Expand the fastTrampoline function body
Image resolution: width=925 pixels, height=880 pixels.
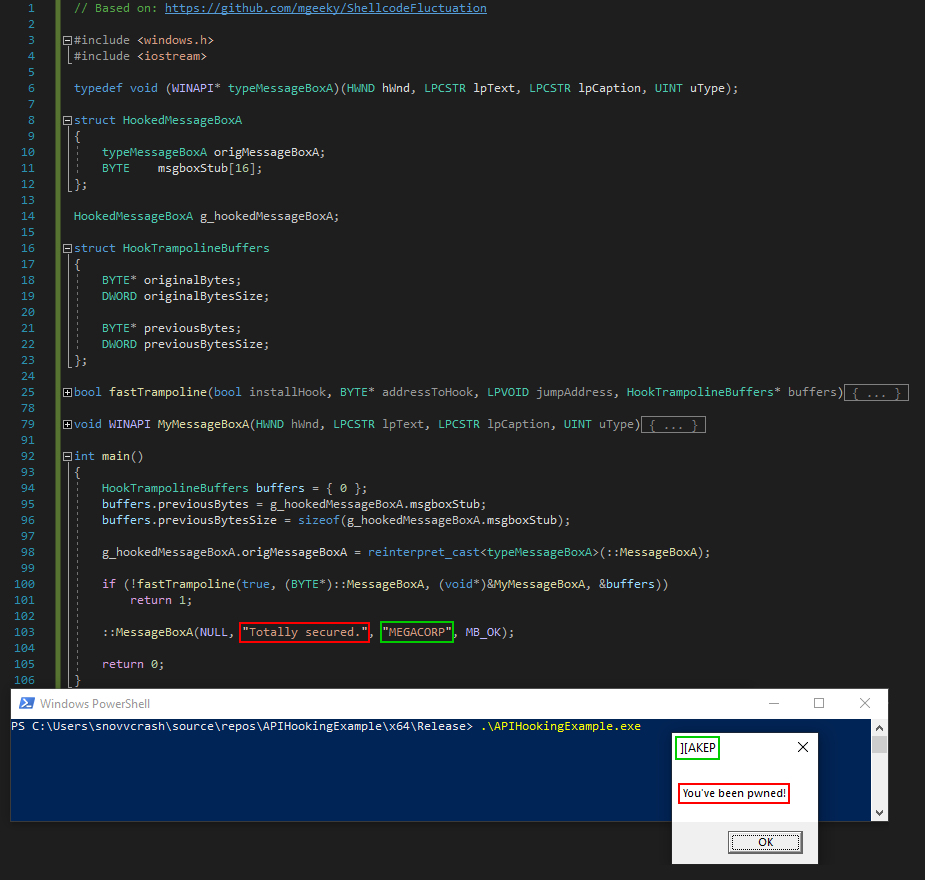[x=66, y=393]
